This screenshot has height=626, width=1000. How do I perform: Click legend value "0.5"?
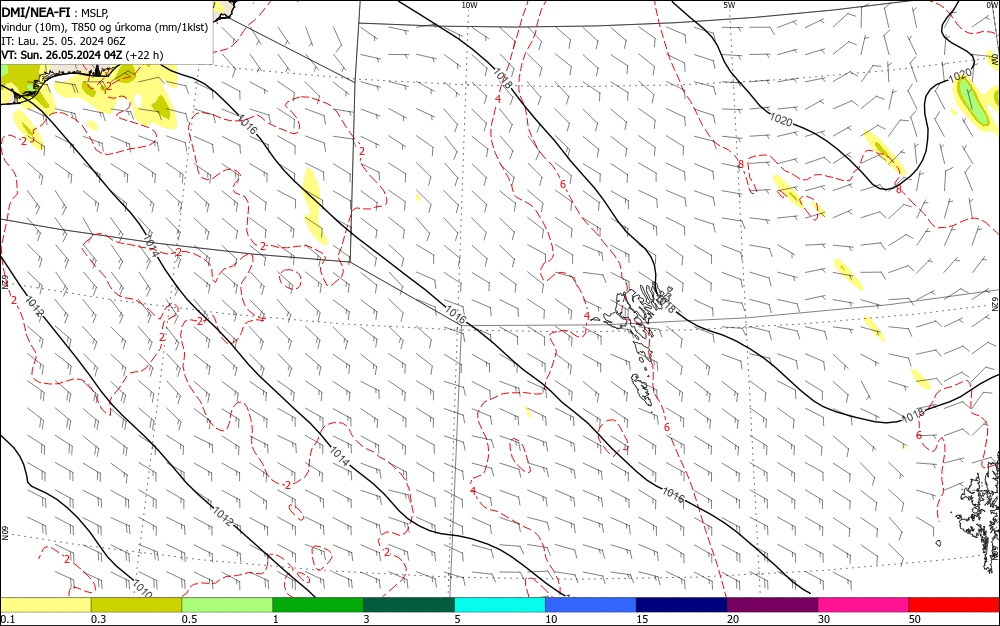pos(189,619)
